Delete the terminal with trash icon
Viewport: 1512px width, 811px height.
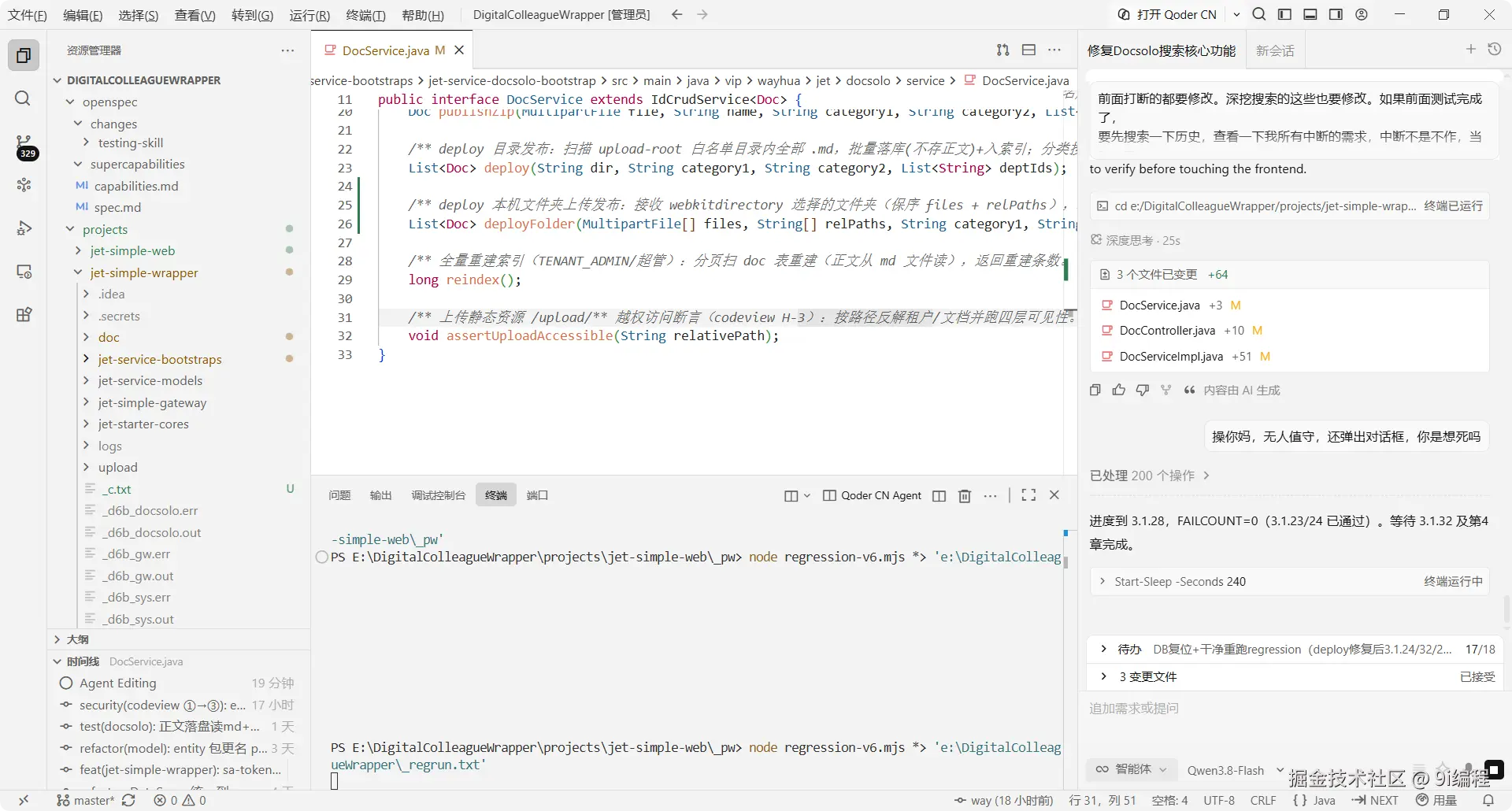pyautogui.click(x=965, y=495)
